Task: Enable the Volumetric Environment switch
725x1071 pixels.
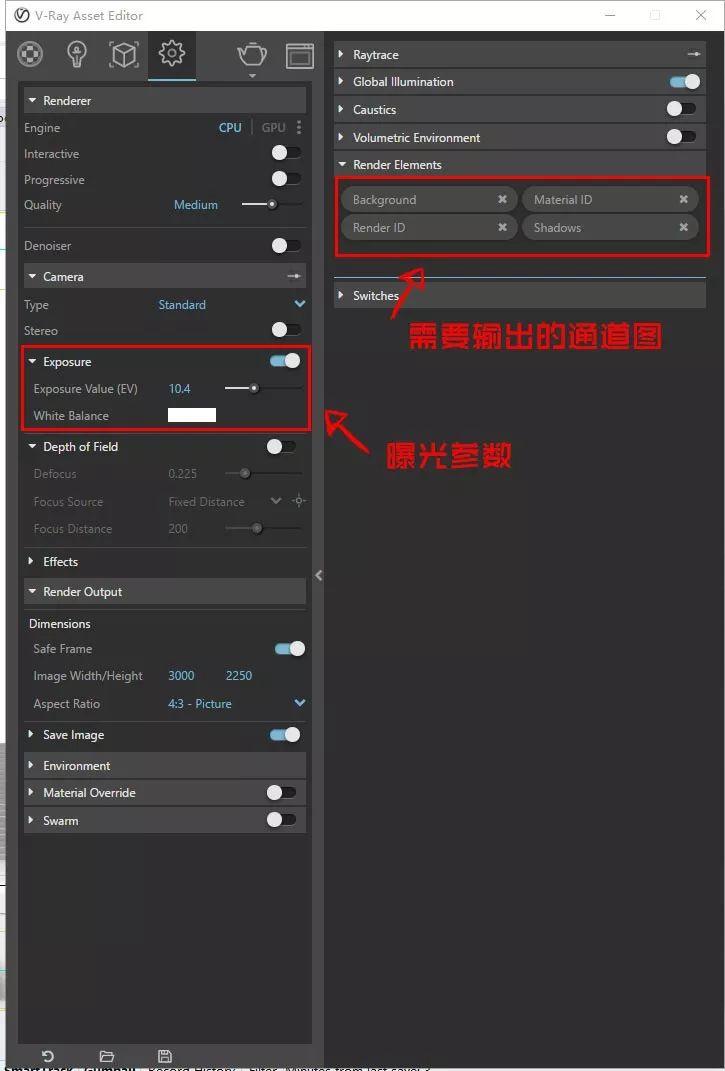Action: click(681, 137)
